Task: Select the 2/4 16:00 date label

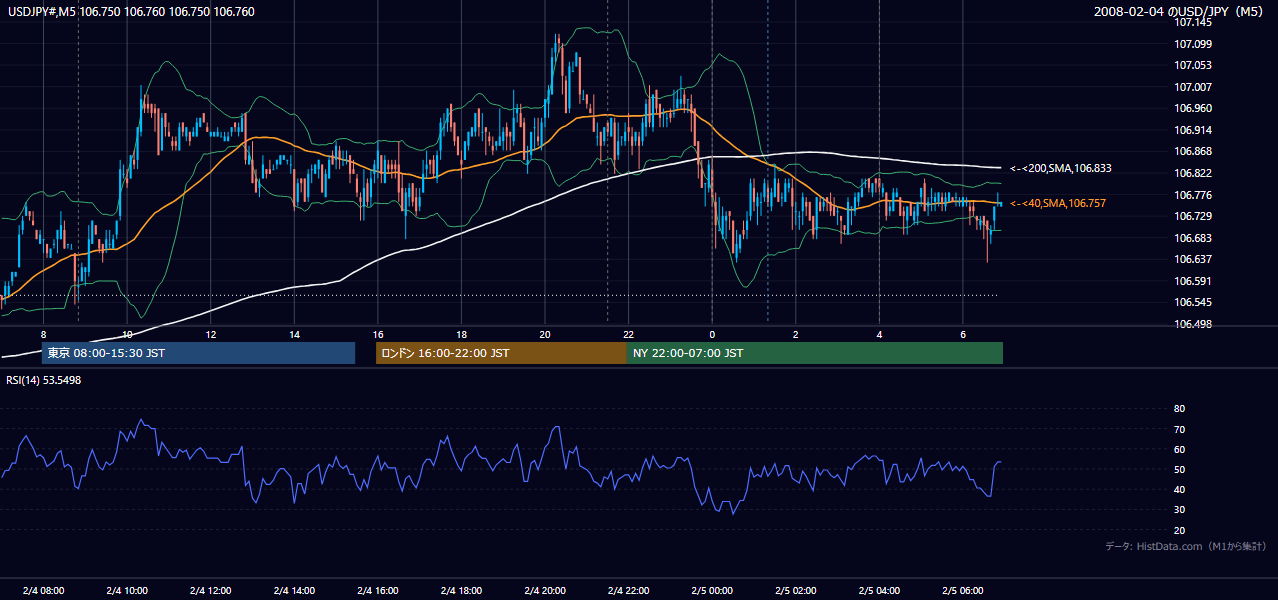Action: click(377, 590)
